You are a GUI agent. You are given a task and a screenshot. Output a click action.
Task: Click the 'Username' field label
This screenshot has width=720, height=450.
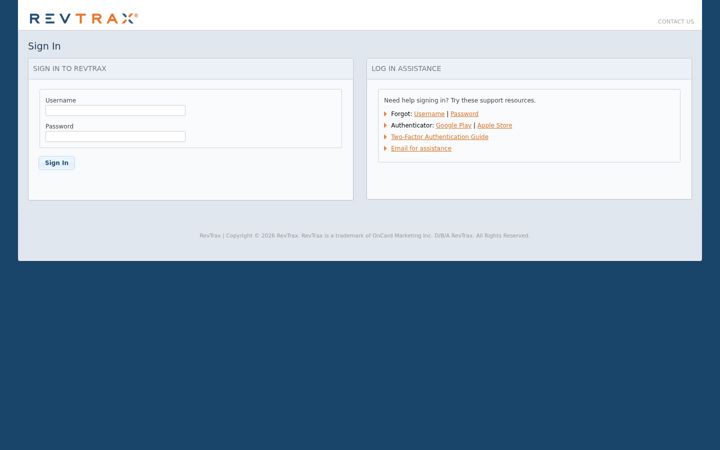(61, 101)
